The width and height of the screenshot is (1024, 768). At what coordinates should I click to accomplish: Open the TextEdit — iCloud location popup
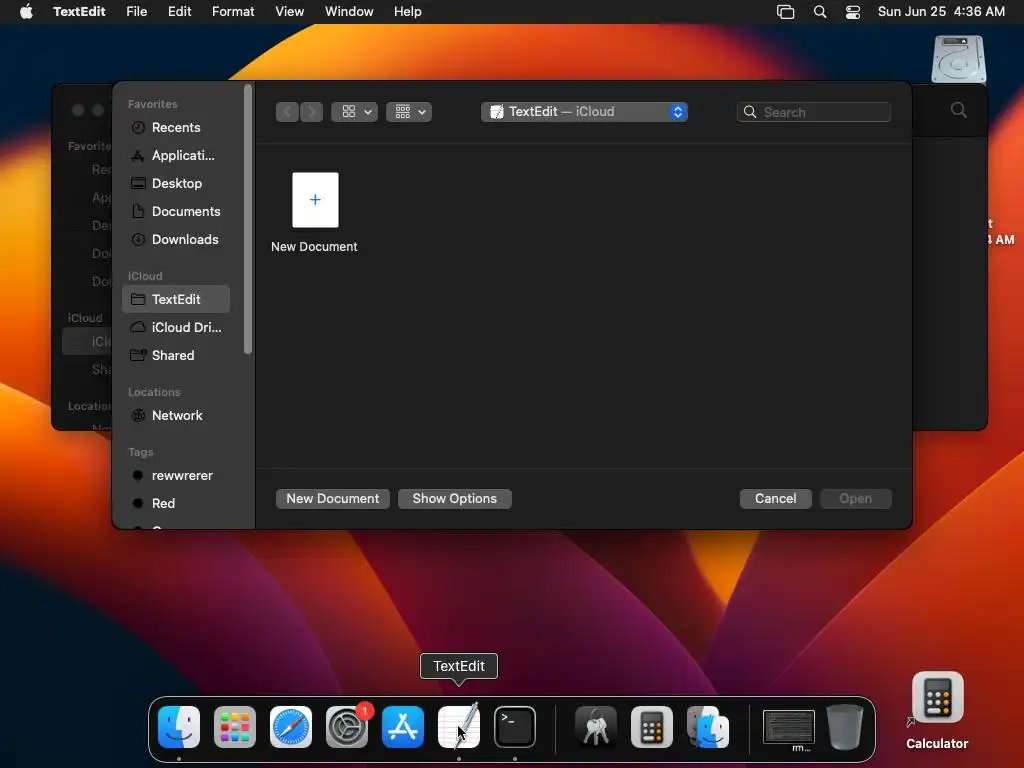[x=584, y=112]
